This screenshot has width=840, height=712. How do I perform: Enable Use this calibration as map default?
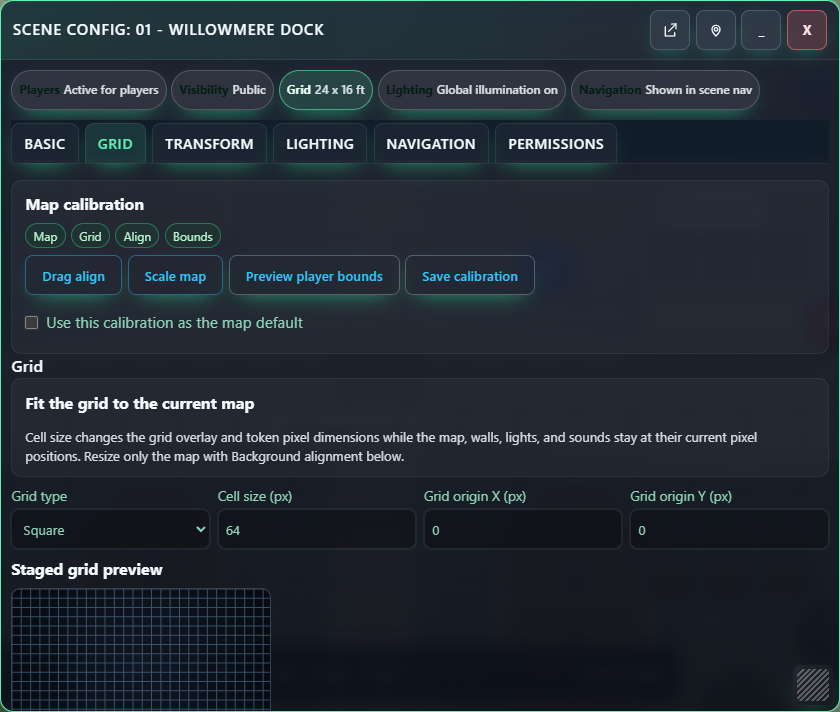pyautogui.click(x=32, y=323)
